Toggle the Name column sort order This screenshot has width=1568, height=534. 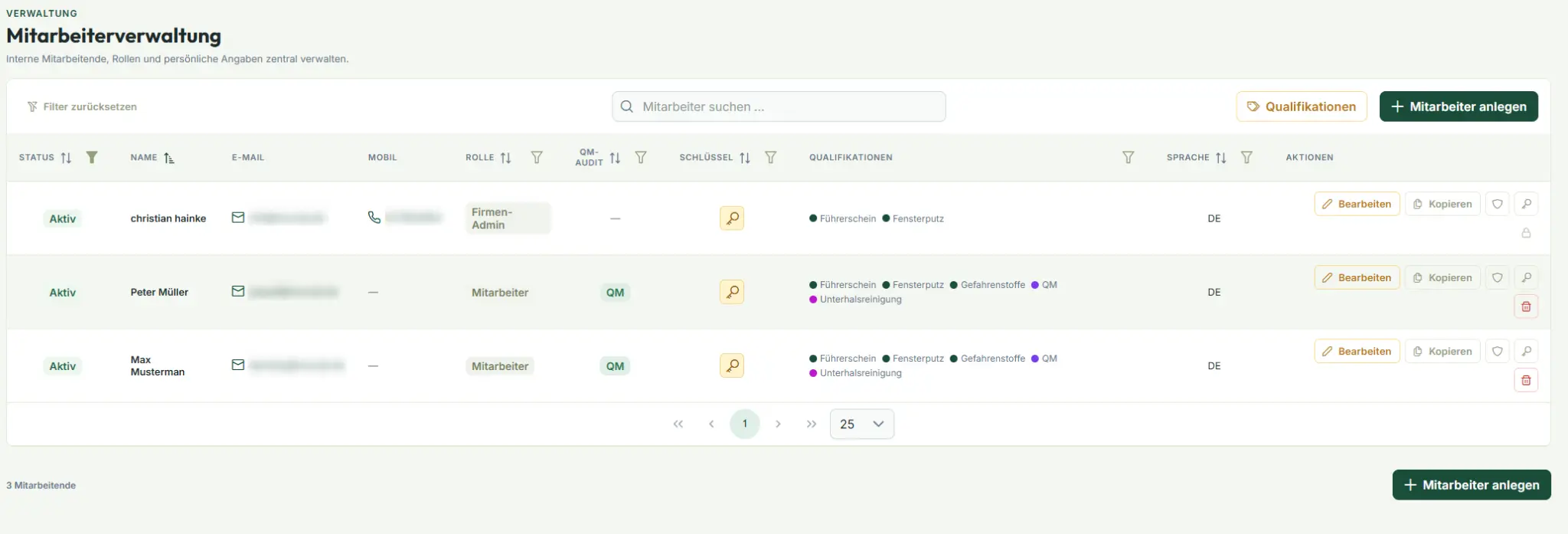[x=169, y=158]
